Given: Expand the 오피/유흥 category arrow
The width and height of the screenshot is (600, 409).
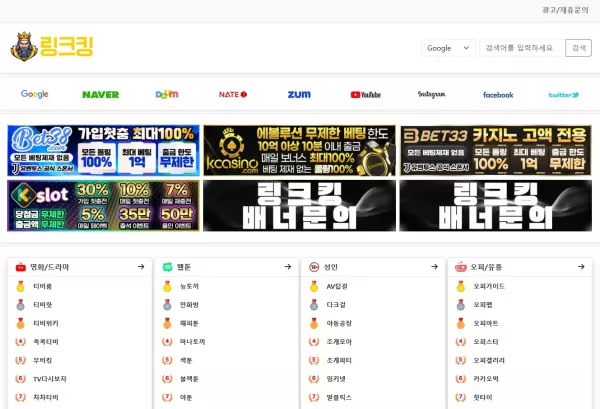Looking at the screenshot, I should click(581, 267).
